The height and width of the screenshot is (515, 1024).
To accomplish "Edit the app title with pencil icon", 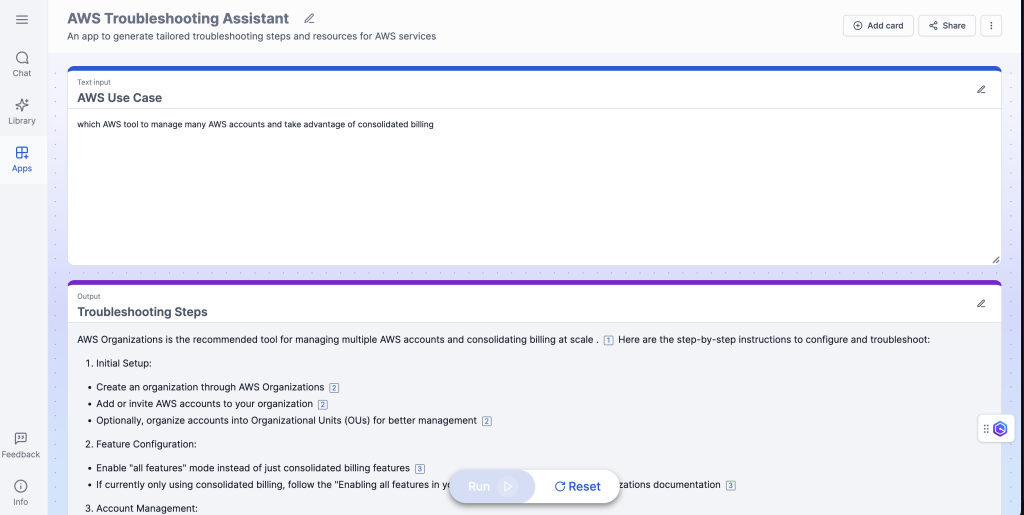I will pyautogui.click(x=310, y=19).
